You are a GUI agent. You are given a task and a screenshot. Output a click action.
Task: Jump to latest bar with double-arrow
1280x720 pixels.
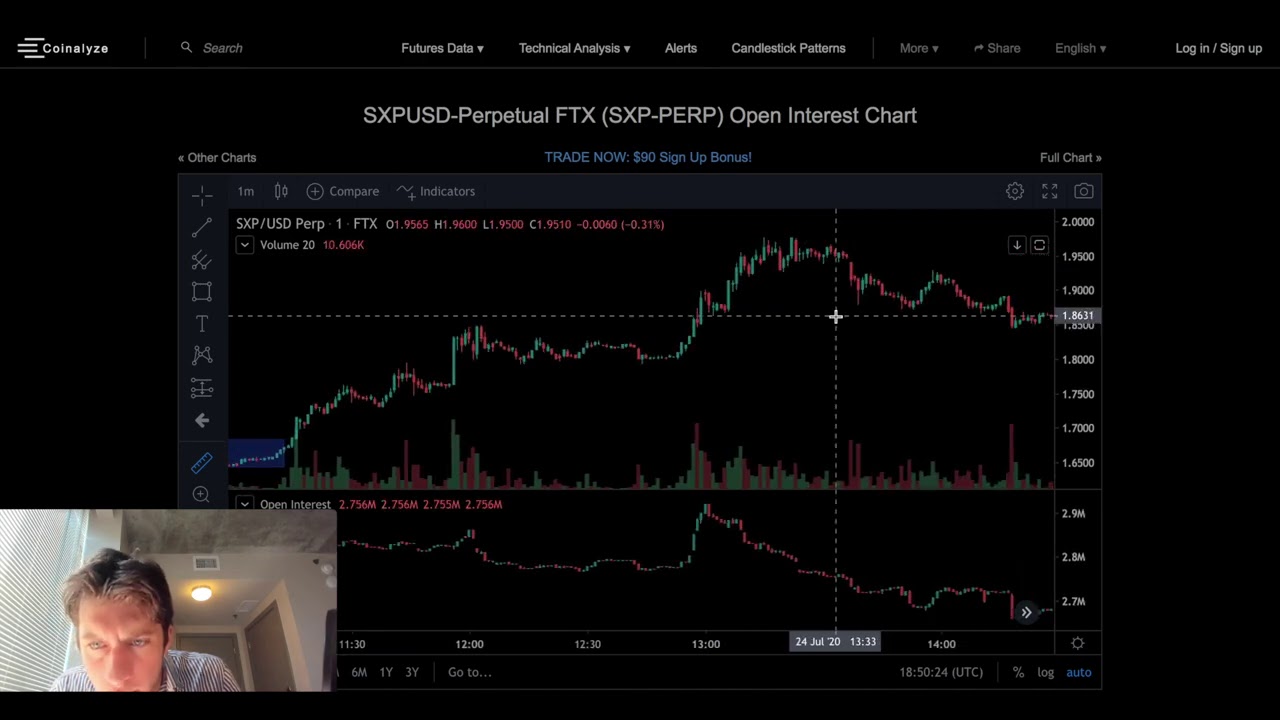pyautogui.click(x=1026, y=612)
